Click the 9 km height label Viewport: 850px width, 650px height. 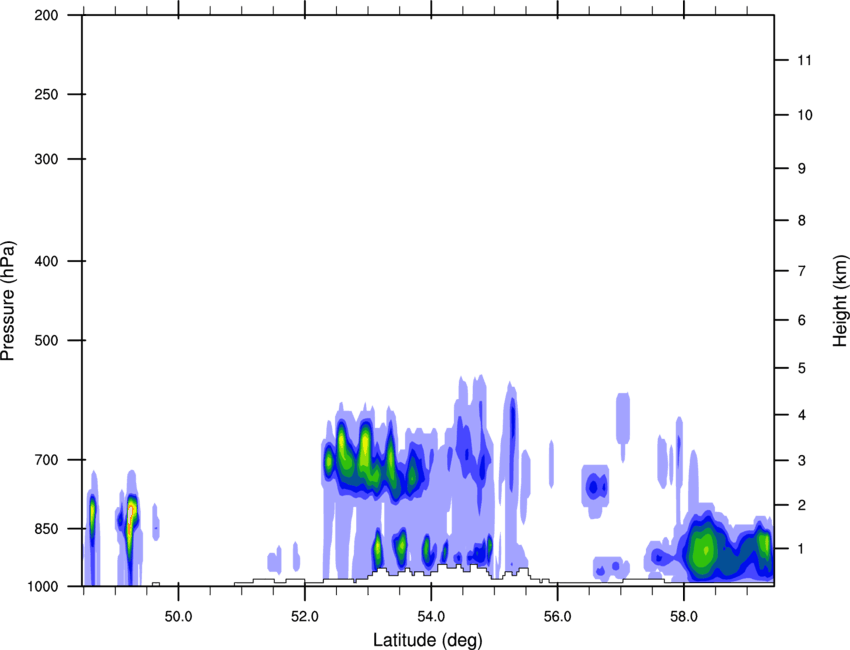click(802, 169)
